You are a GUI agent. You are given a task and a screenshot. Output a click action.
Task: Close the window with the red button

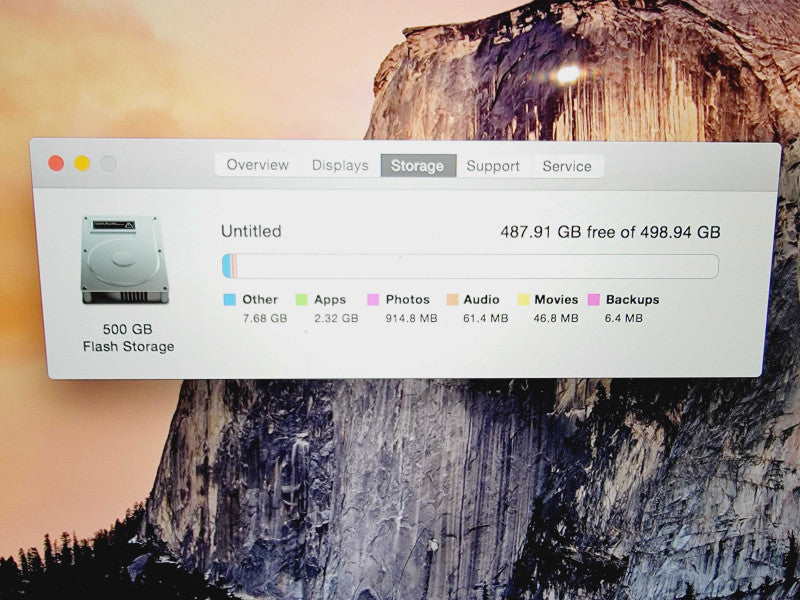[x=56, y=163]
